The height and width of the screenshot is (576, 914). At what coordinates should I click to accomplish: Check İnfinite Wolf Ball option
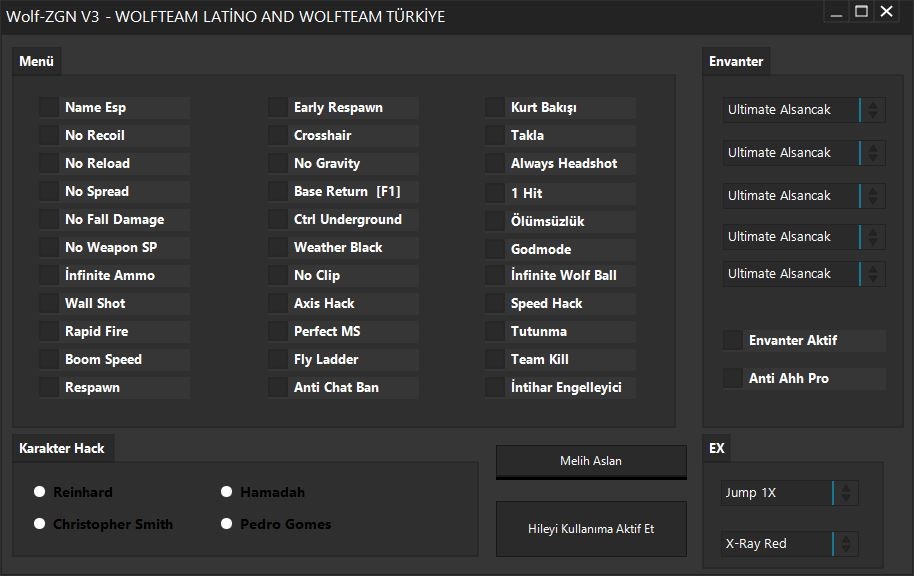(x=495, y=275)
